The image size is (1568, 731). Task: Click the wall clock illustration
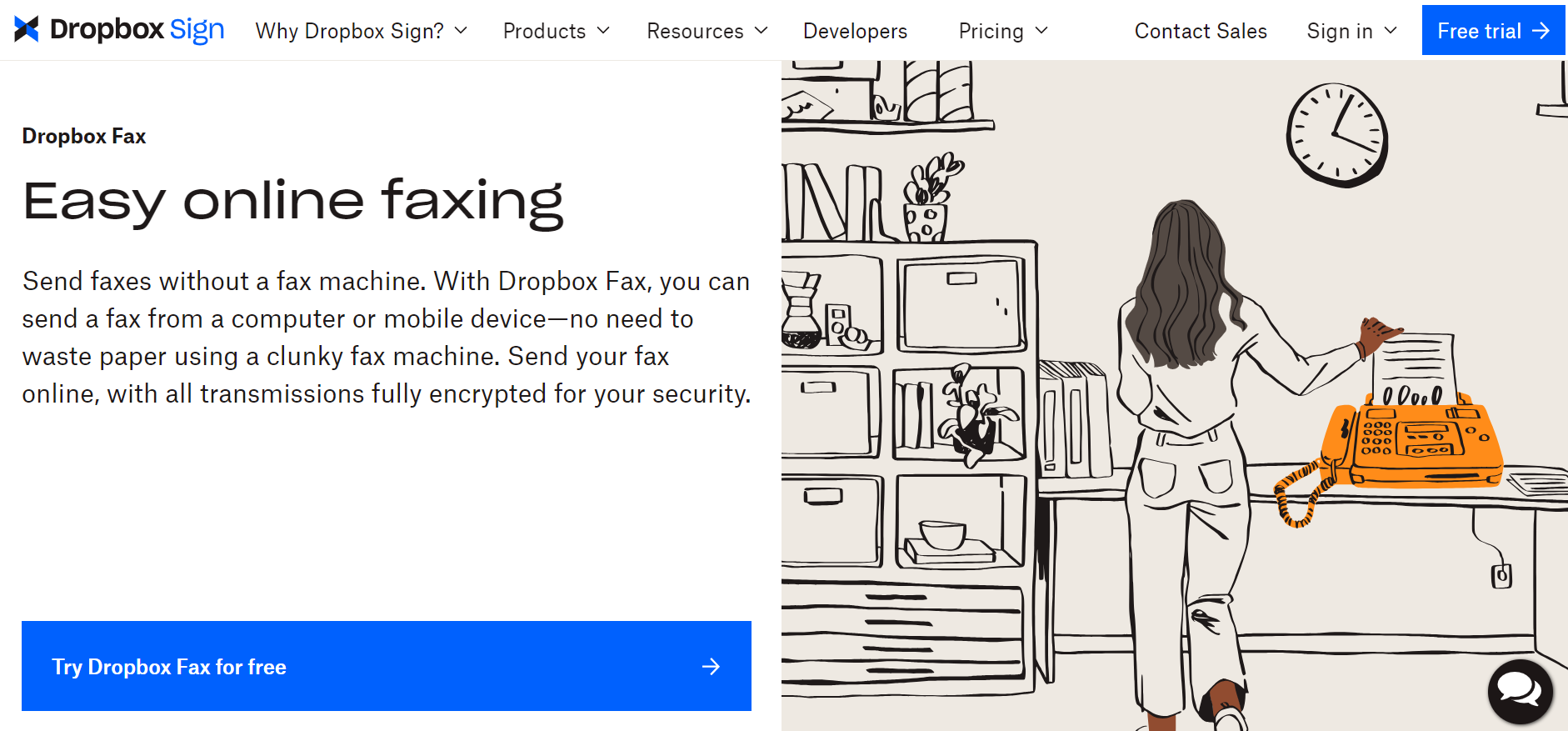pos(1337,135)
